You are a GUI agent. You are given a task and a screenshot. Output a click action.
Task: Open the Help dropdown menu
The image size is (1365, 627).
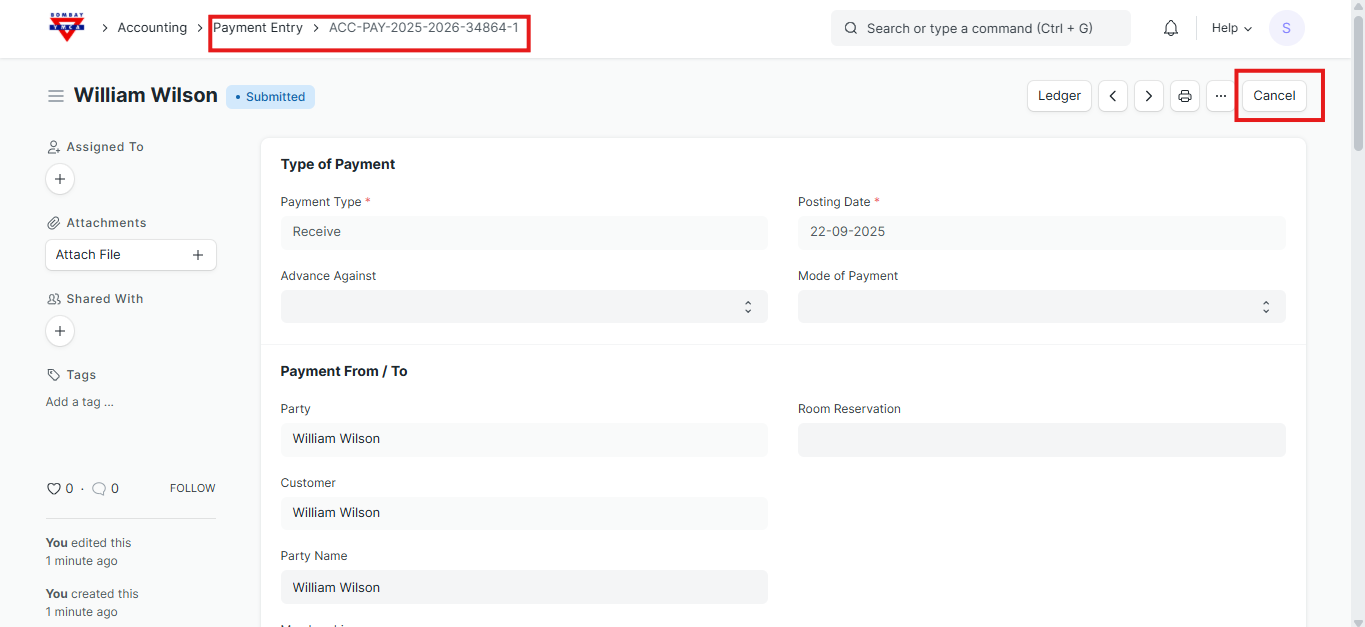[1231, 28]
